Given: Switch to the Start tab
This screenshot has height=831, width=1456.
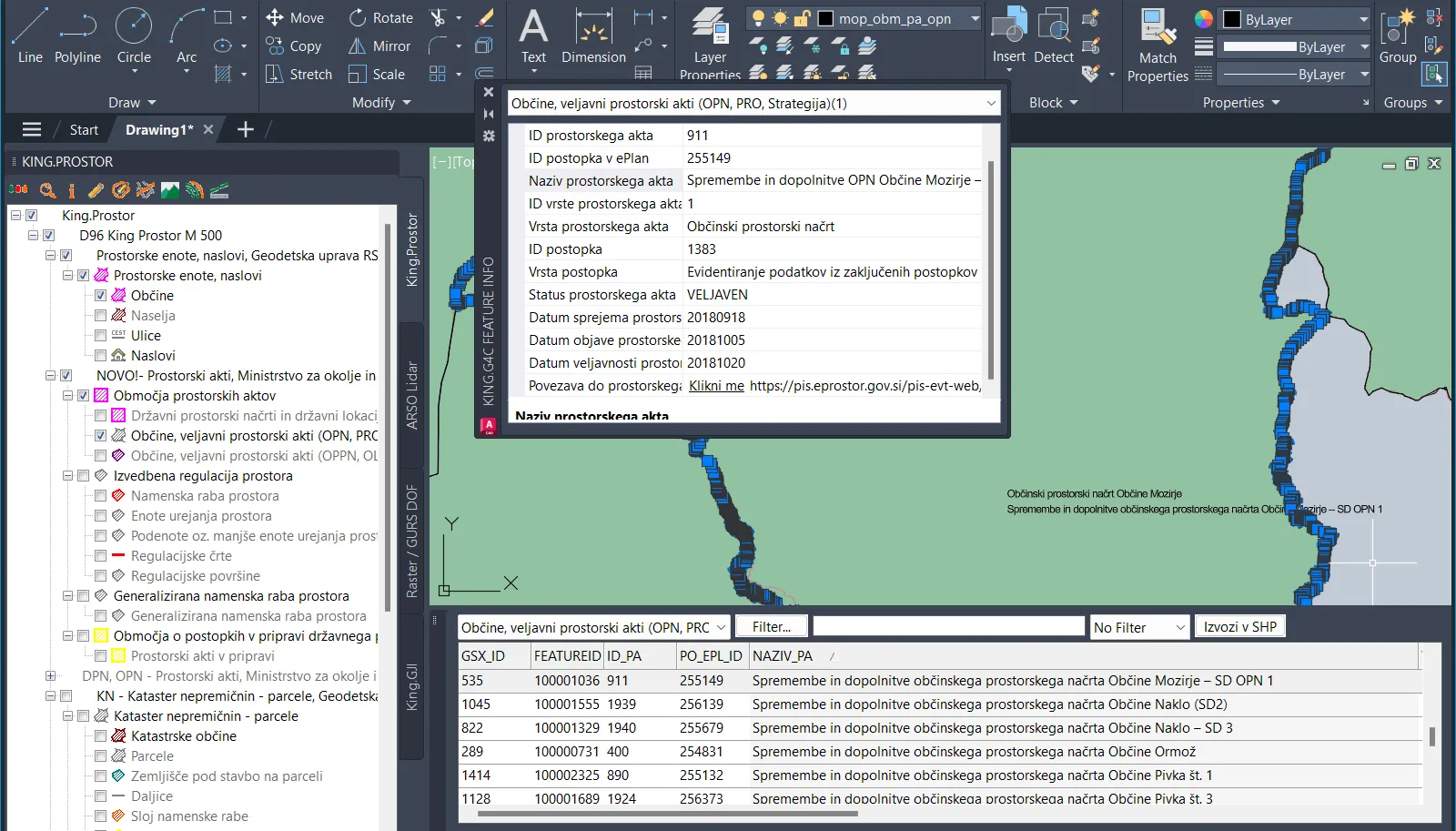Looking at the screenshot, I should coord(84,130).
